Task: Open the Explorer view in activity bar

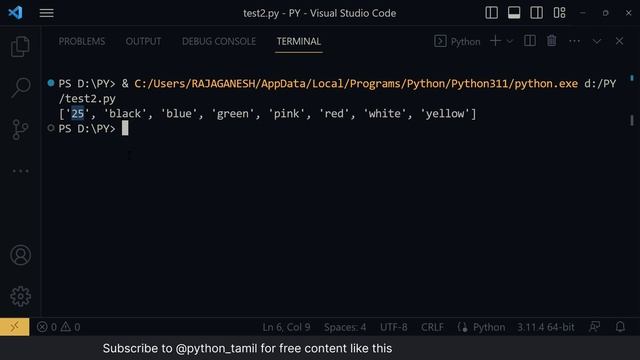Action: pos(20,46)
